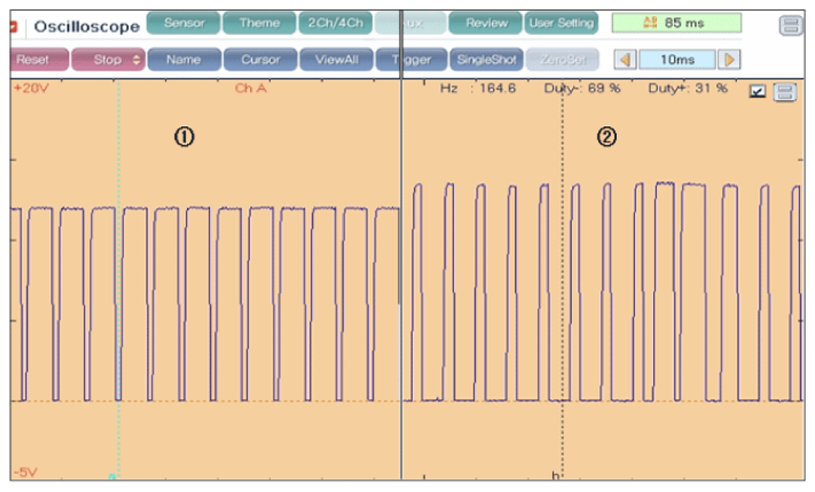815x492 pixels.
Task: Click the Name button
Action: [183, 60]
